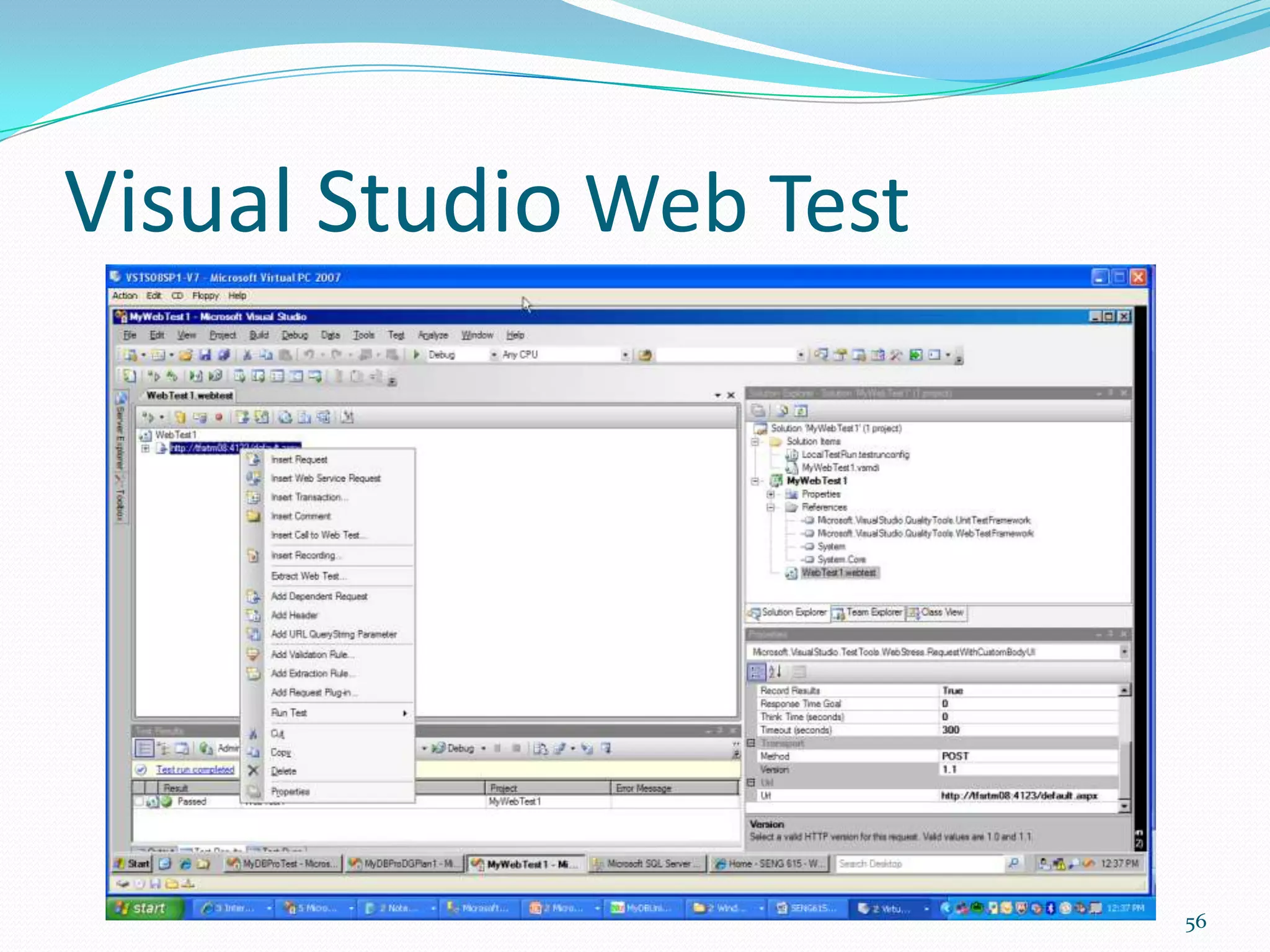This screenshot has height=952, width=1270.
Task: Click the Properties panel scrollbar down arrow
Action: pyautogui.click(x=1124, y=806)
